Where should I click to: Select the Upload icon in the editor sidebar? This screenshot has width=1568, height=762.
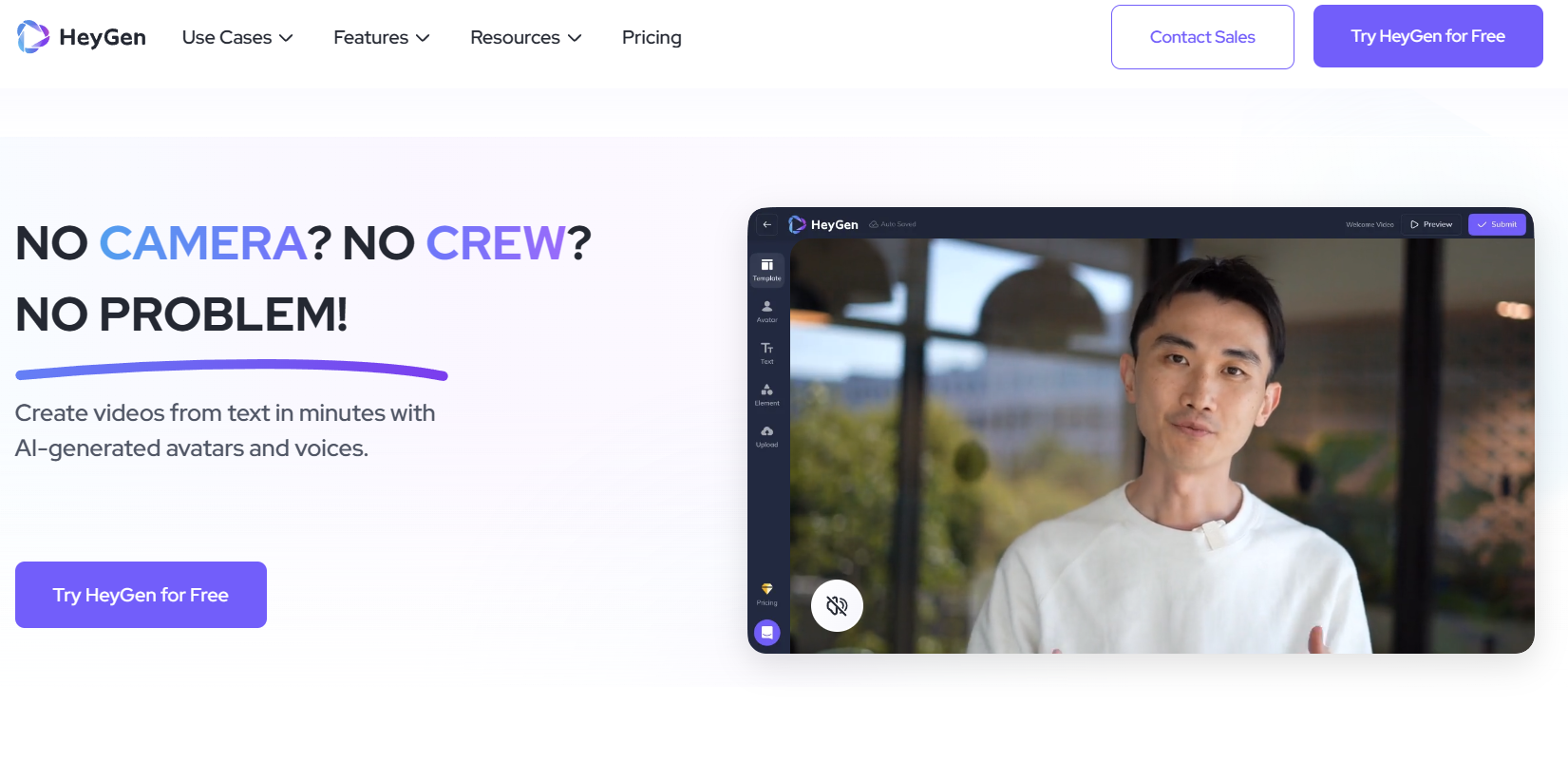coord(767,437)
